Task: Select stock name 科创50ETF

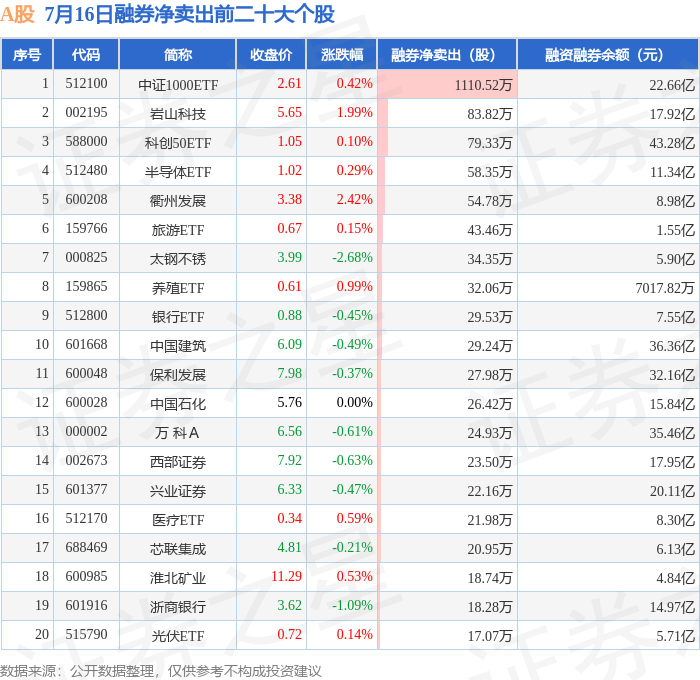Action: coord(178,142)
